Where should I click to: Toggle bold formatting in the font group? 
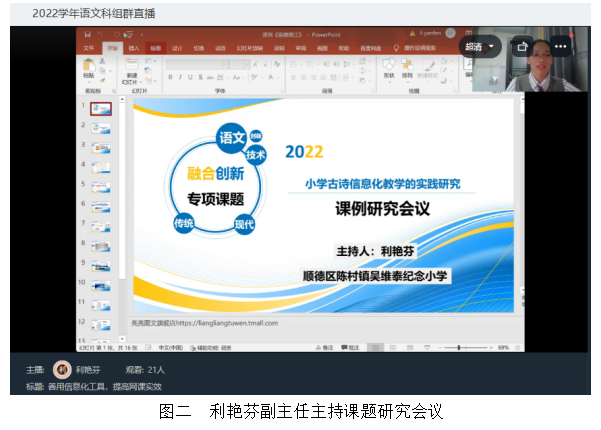171,76
